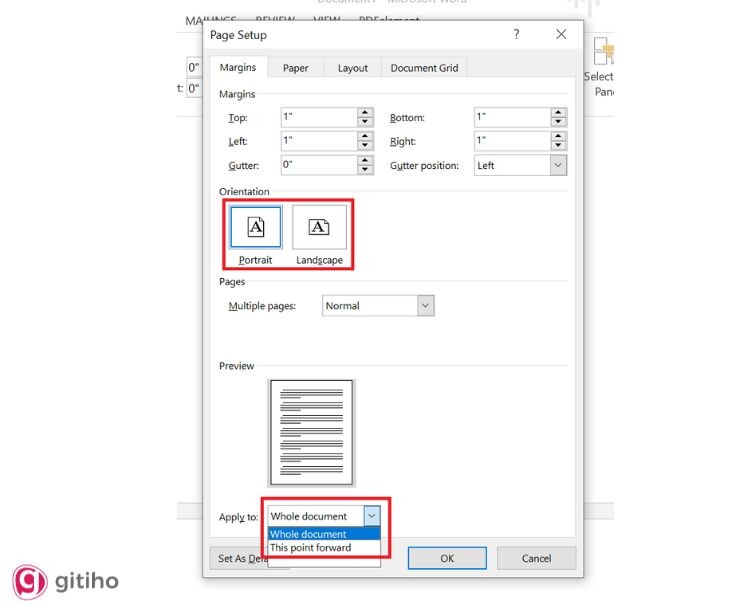Increase the Left margin value
The height and width of the screenshot is (604, 750).
(x=365, y=136)
